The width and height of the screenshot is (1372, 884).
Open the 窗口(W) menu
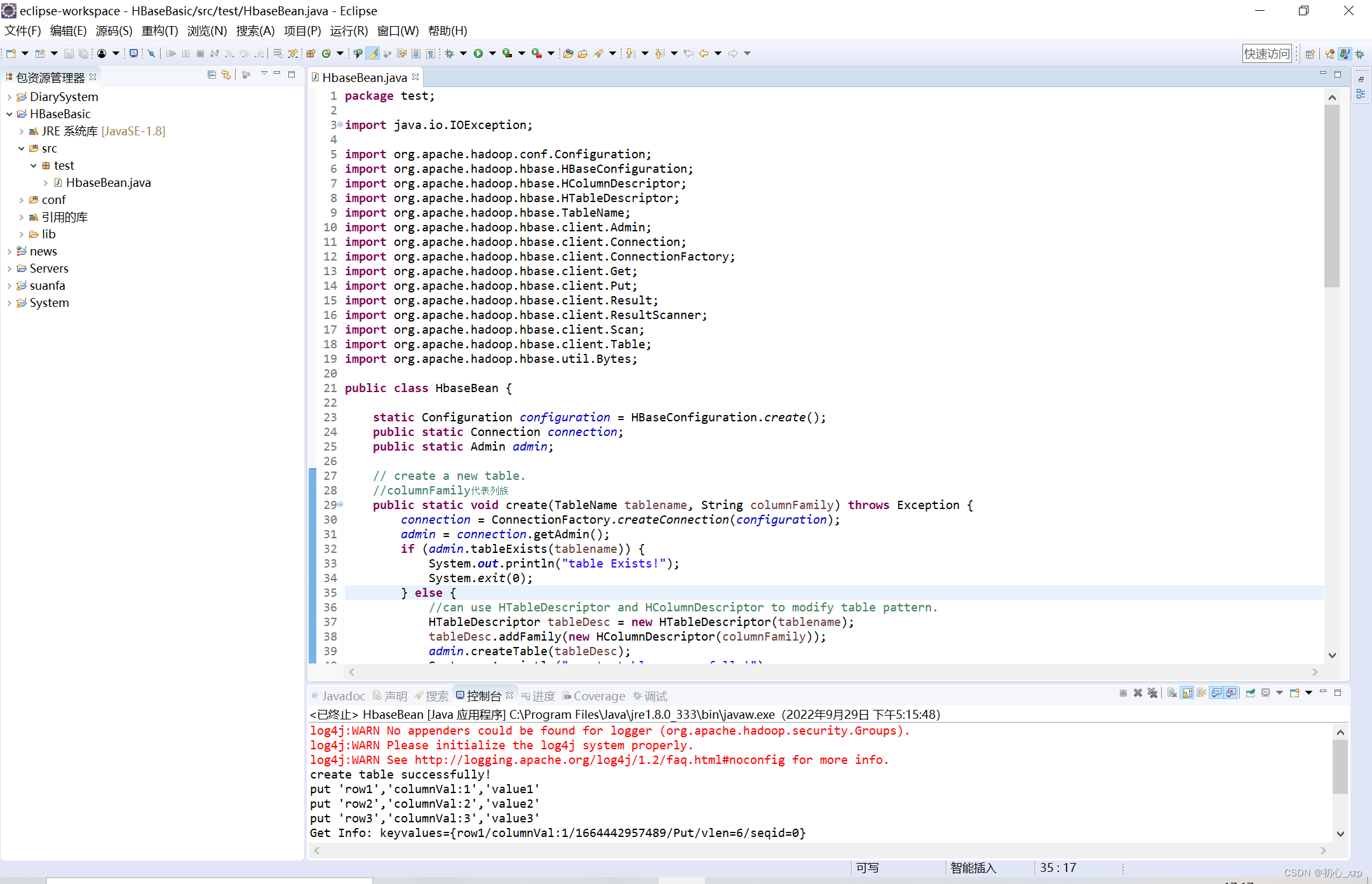pos(398,31)
